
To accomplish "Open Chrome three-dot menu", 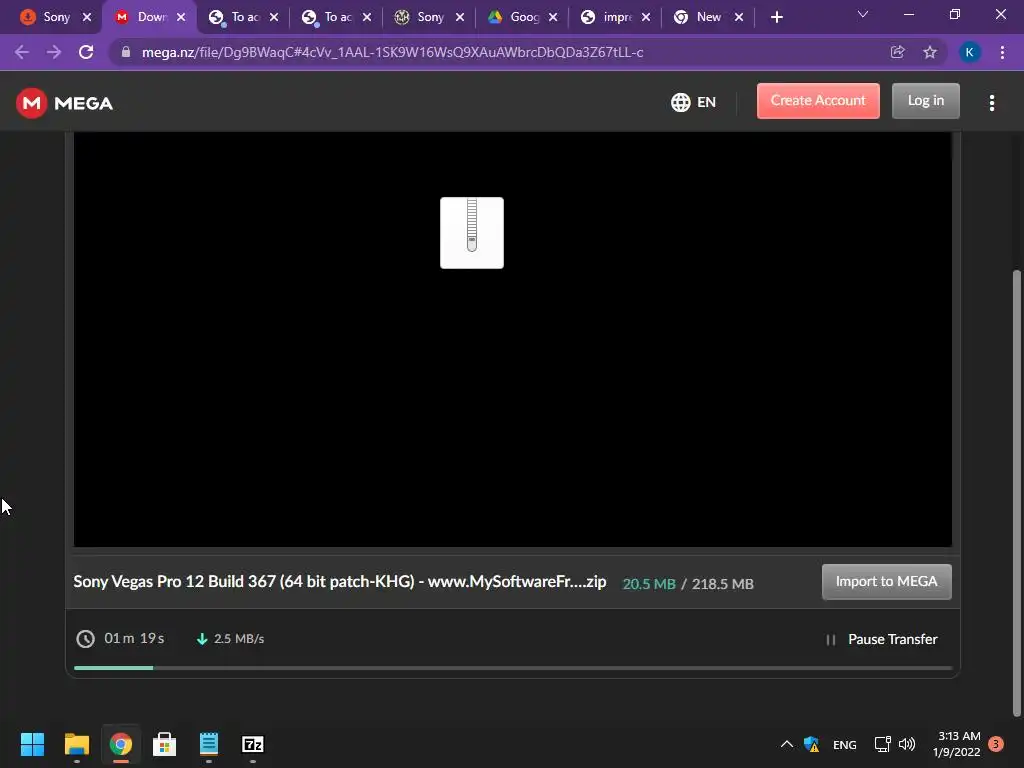I will tap(1002, 52).
